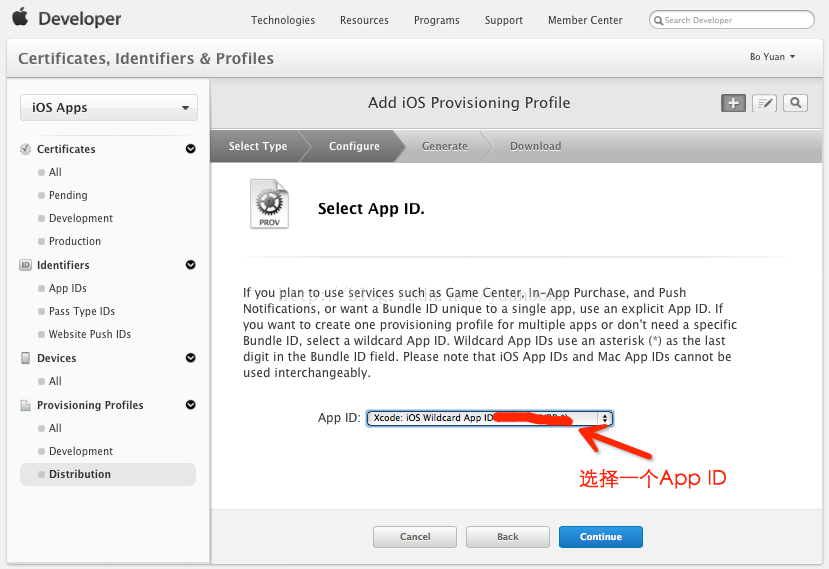
Task: Collapse the Certificates section chevron
Action: click(x=190, y=149)
